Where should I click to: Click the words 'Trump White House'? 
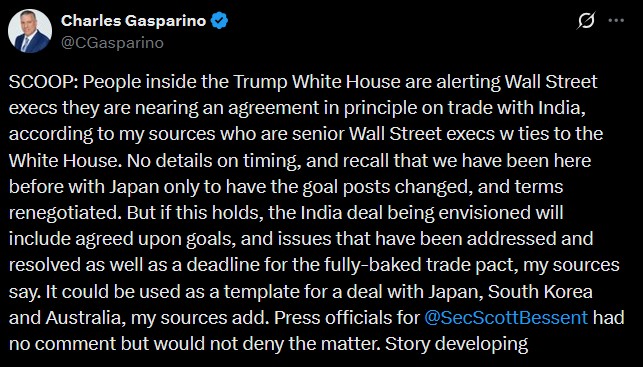tap(317, 82)
